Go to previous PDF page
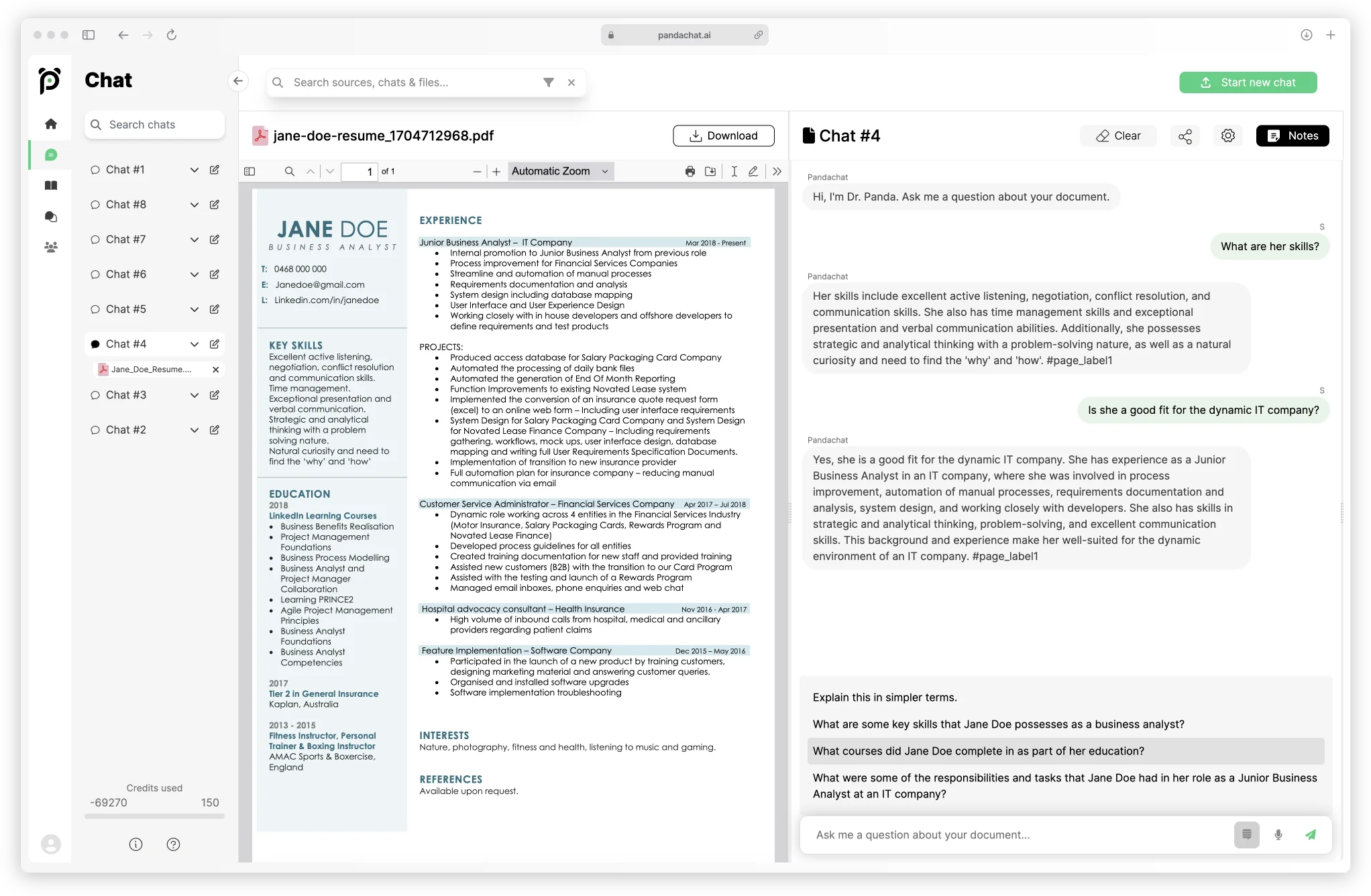Image resolution: width=1371 pixels, height=896 pixels. pos(311,172)
